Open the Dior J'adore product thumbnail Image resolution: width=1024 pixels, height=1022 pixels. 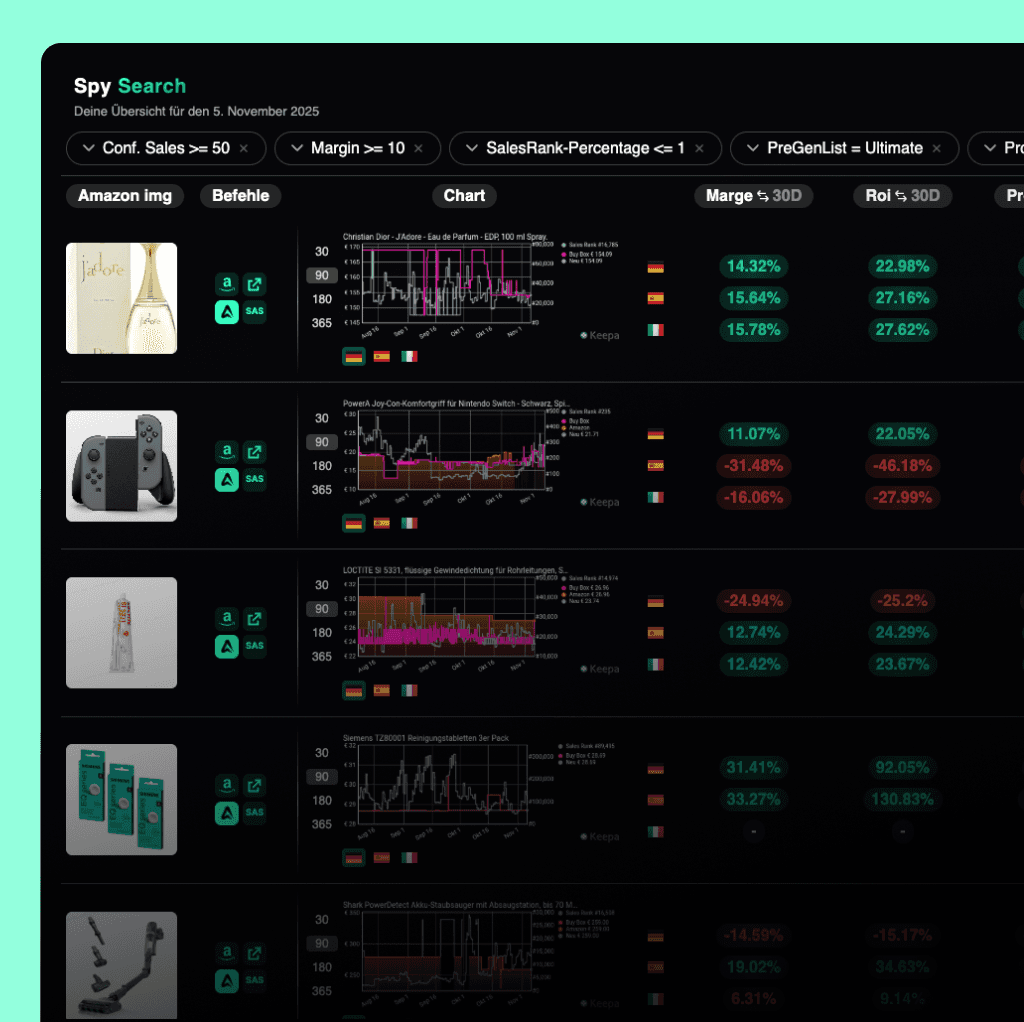(x=121, y=298)
